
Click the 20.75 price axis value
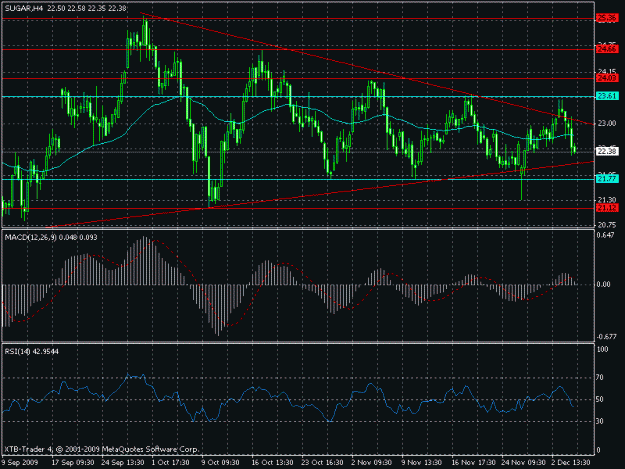pyautogui.click(x=607, y=225)
